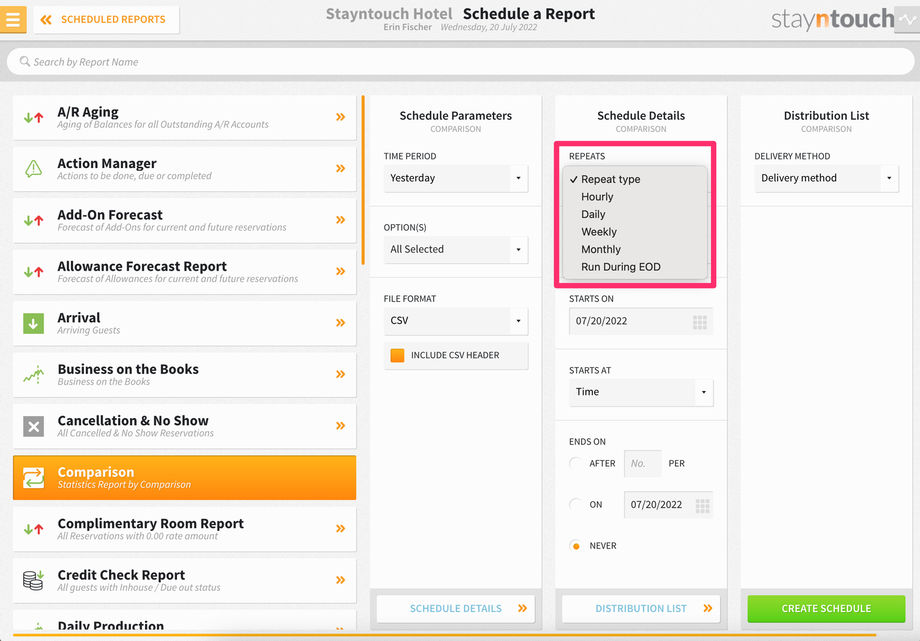920x641 pixels.
Task: Toggle Include CSV Header checkbox
Action: 397,355
